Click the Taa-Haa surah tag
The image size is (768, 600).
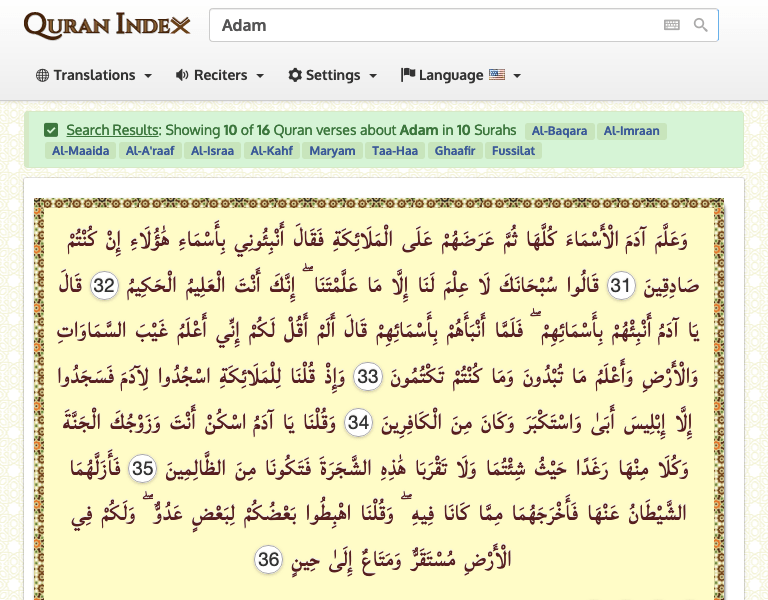pyautogui.click(x=395, y=151)
